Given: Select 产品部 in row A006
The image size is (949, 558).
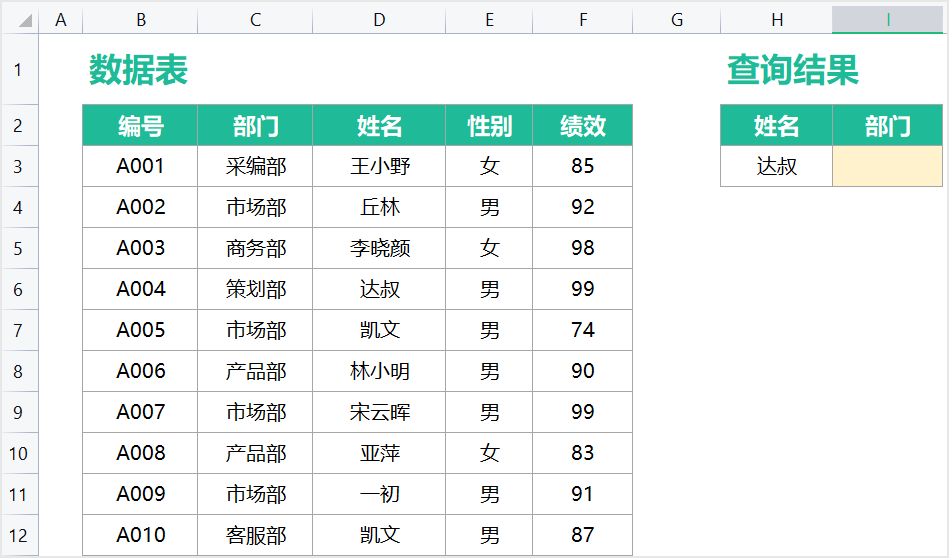Looking at the screenshot, I should [x=255, y=371].
